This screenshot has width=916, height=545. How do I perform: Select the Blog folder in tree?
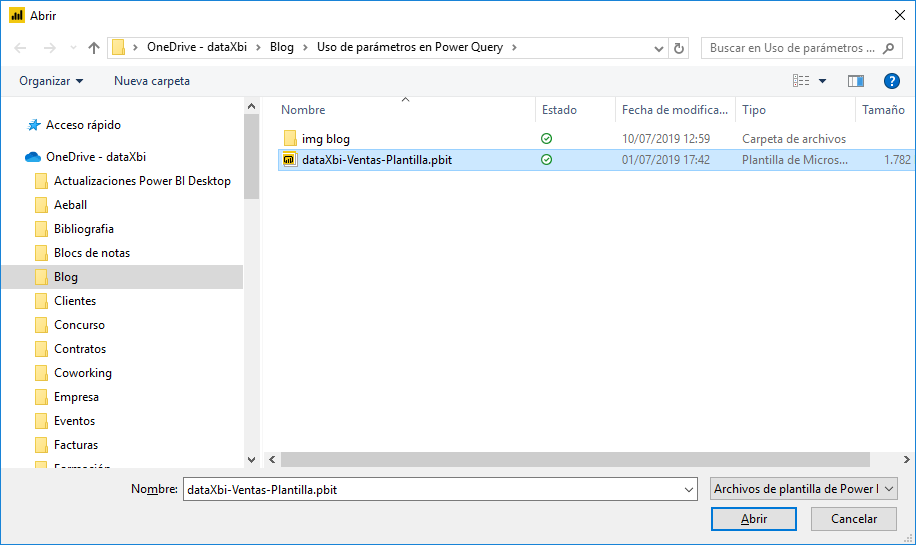(123, 277)
